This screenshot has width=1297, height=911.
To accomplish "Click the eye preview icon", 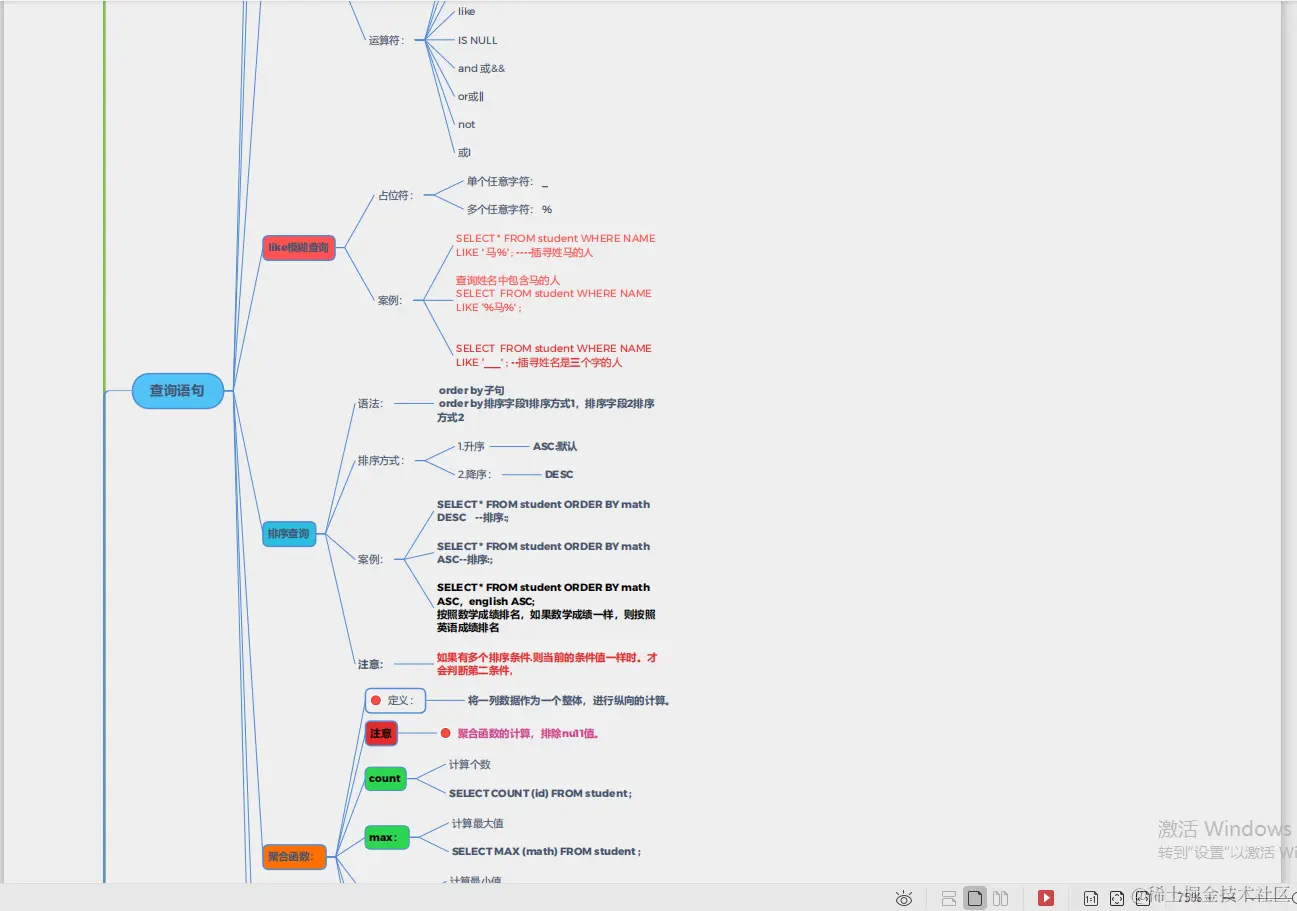I will pos(905,898).
